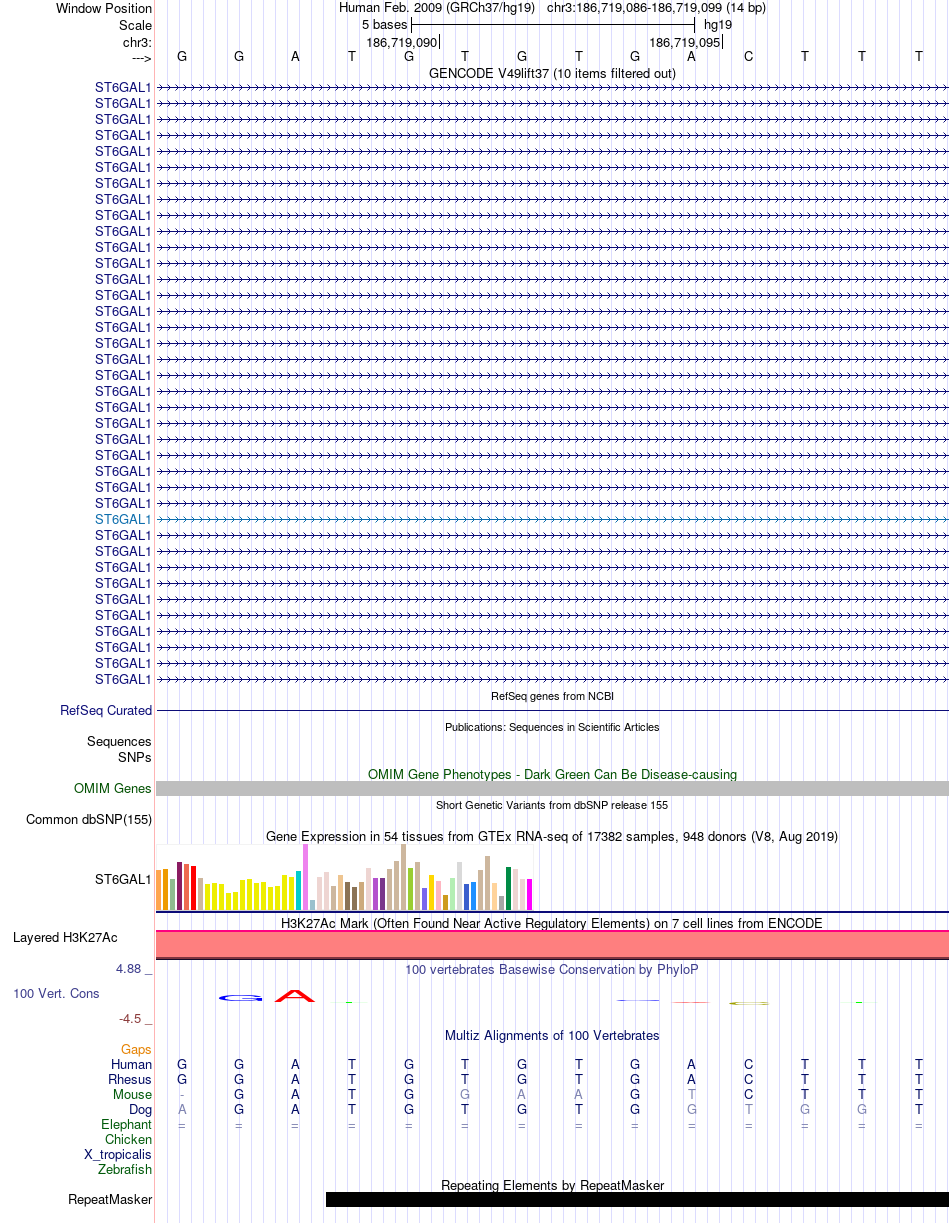Click the 186,719,095 position marker
This screenshot has height=1223, width=950.
click(x=685, y=43)
